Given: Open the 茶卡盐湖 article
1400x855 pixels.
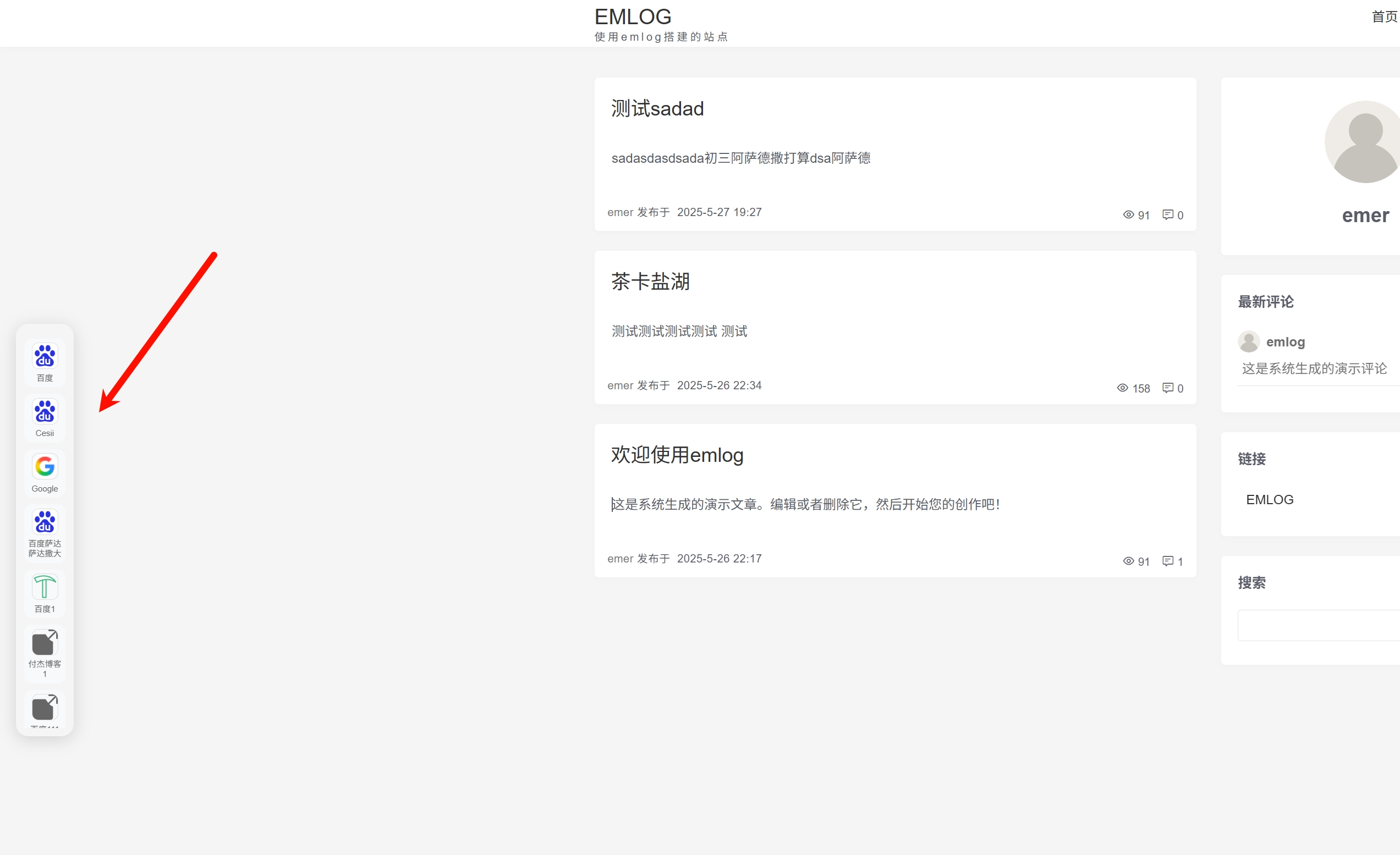Looking at the screenshot, I should click(650, 282).
